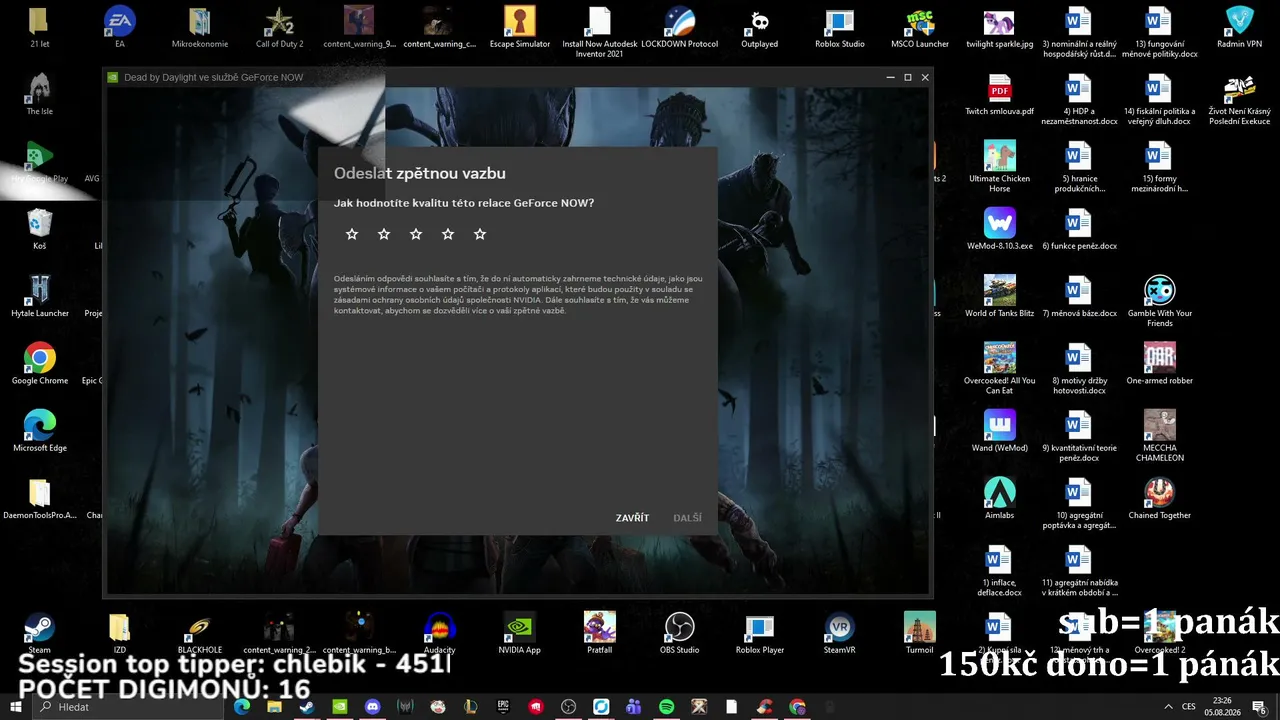1280x720 pixels.
Task: Open the taskbar clock showing 23:26
Action: 1221,707
